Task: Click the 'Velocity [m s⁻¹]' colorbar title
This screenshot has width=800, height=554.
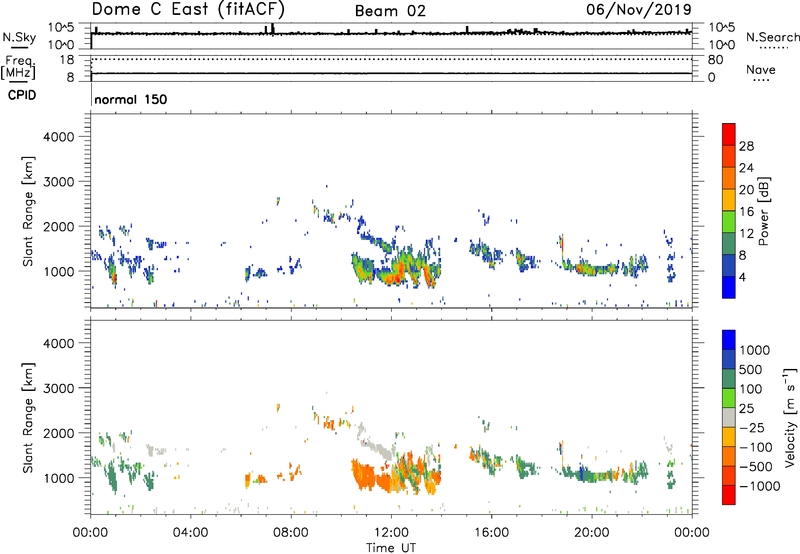Action: pos(790,417)
